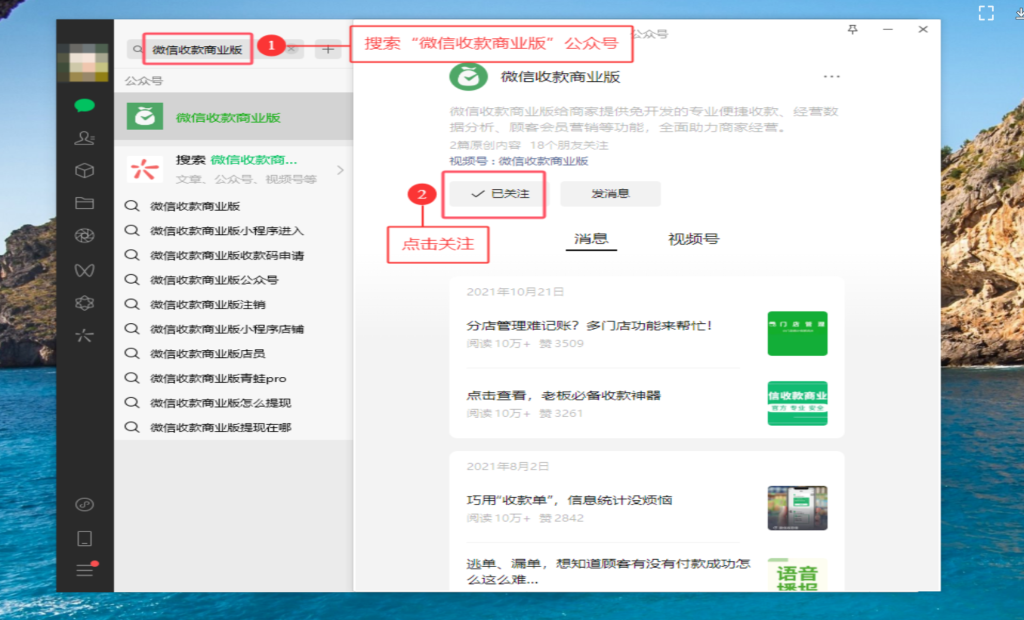Click the 发消息 button

click(x=610, y=193)
